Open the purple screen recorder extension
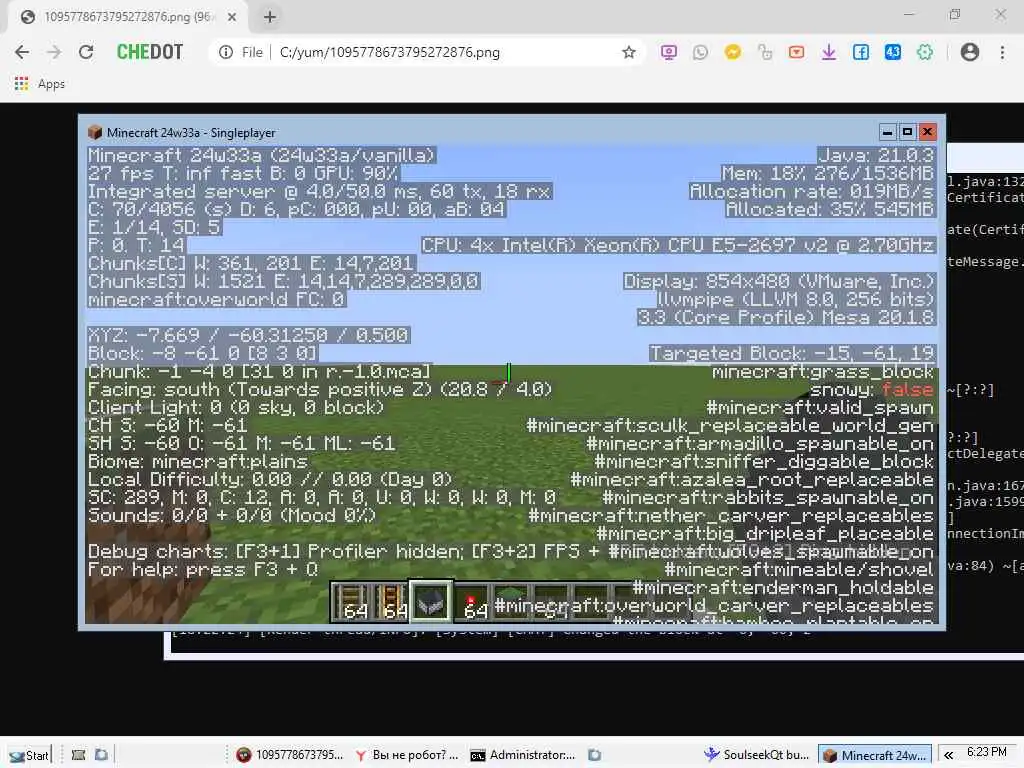 (668, 52)
